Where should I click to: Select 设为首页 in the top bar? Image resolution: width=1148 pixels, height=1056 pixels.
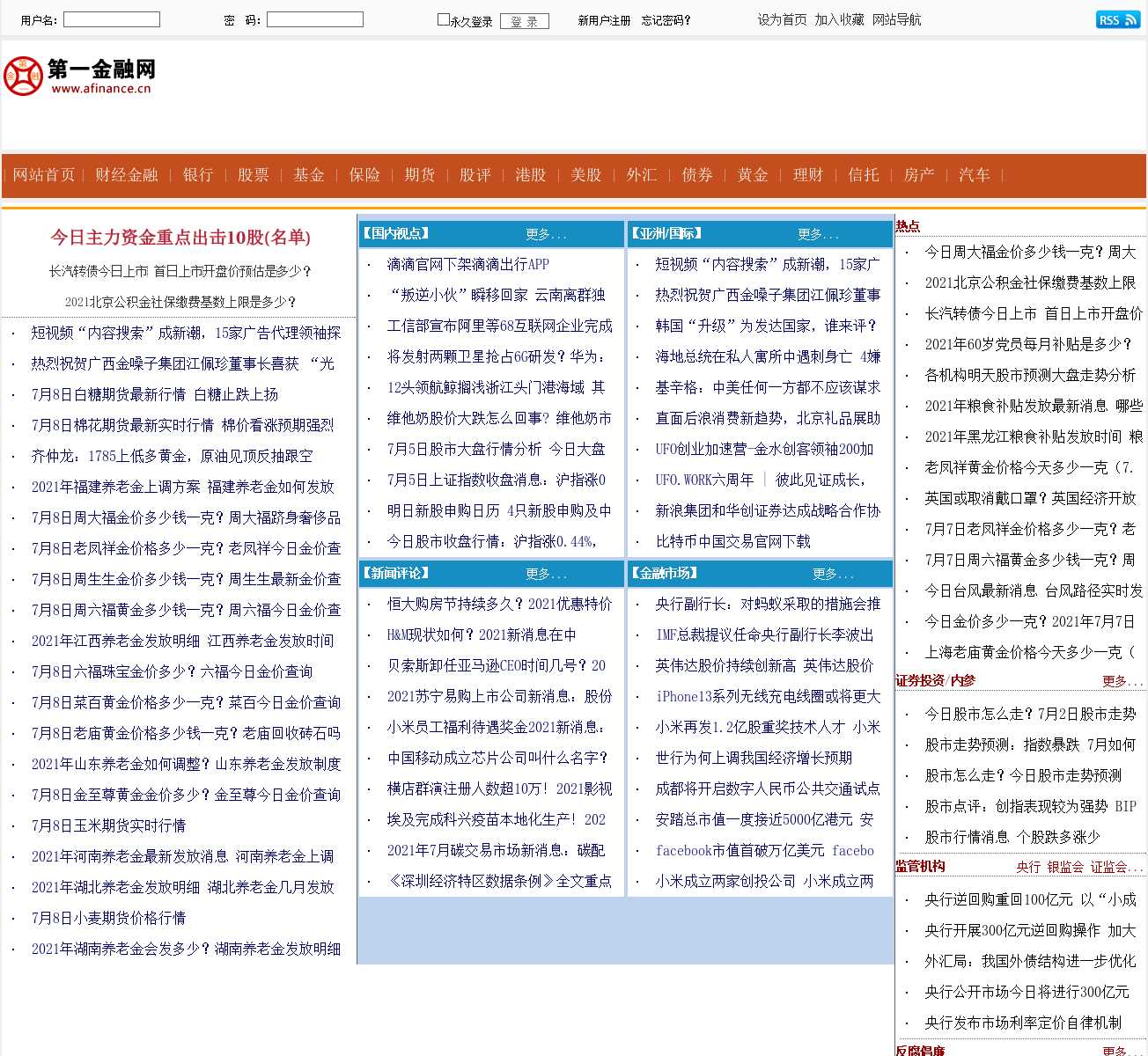click(782, 19)
